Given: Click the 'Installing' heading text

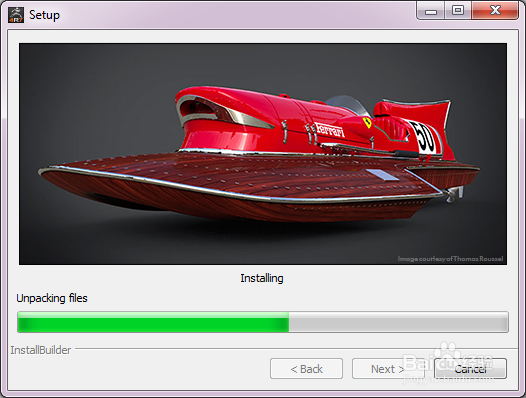Looking at the screenshot, I should point(262,278).
